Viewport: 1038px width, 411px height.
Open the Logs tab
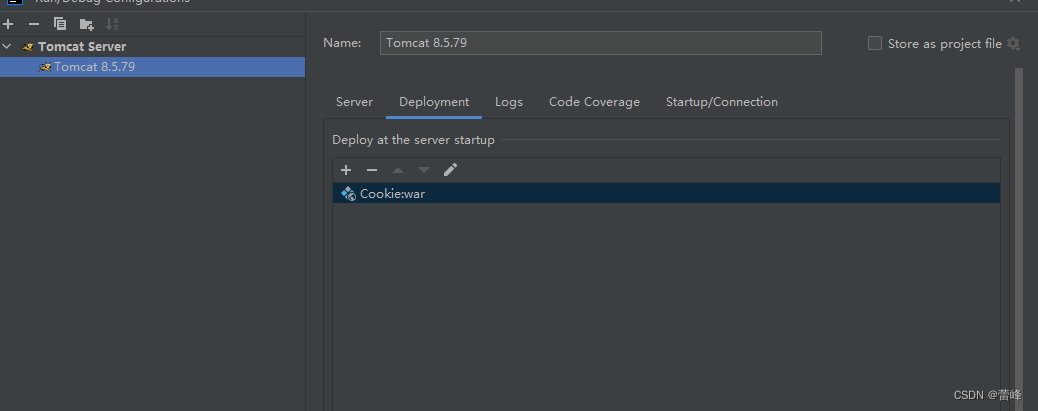[508, 102]
